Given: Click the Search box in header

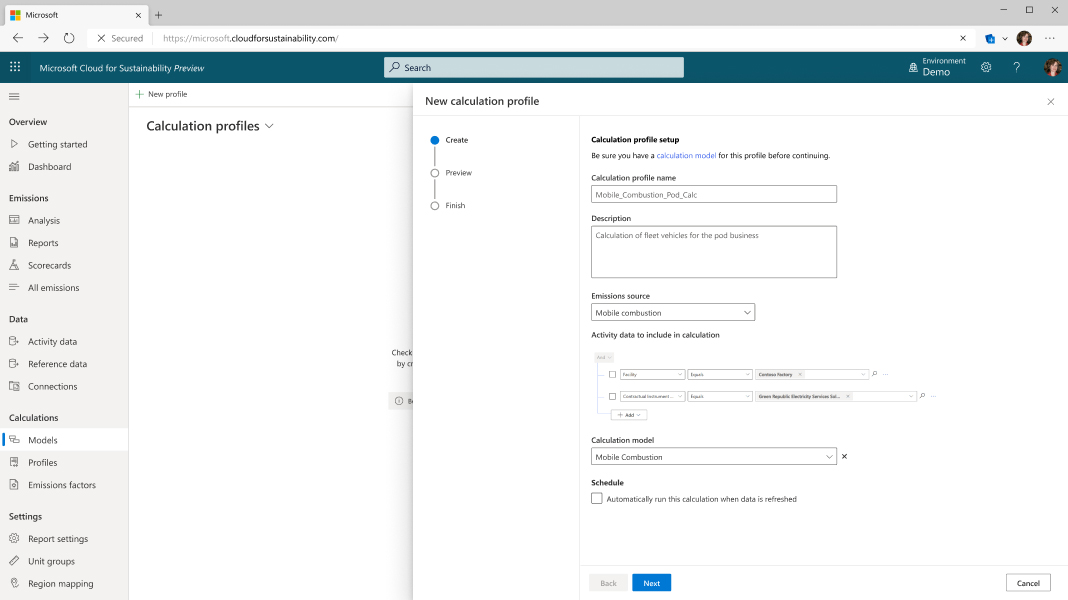Looking at the screenshot, I should coord(534,67).
